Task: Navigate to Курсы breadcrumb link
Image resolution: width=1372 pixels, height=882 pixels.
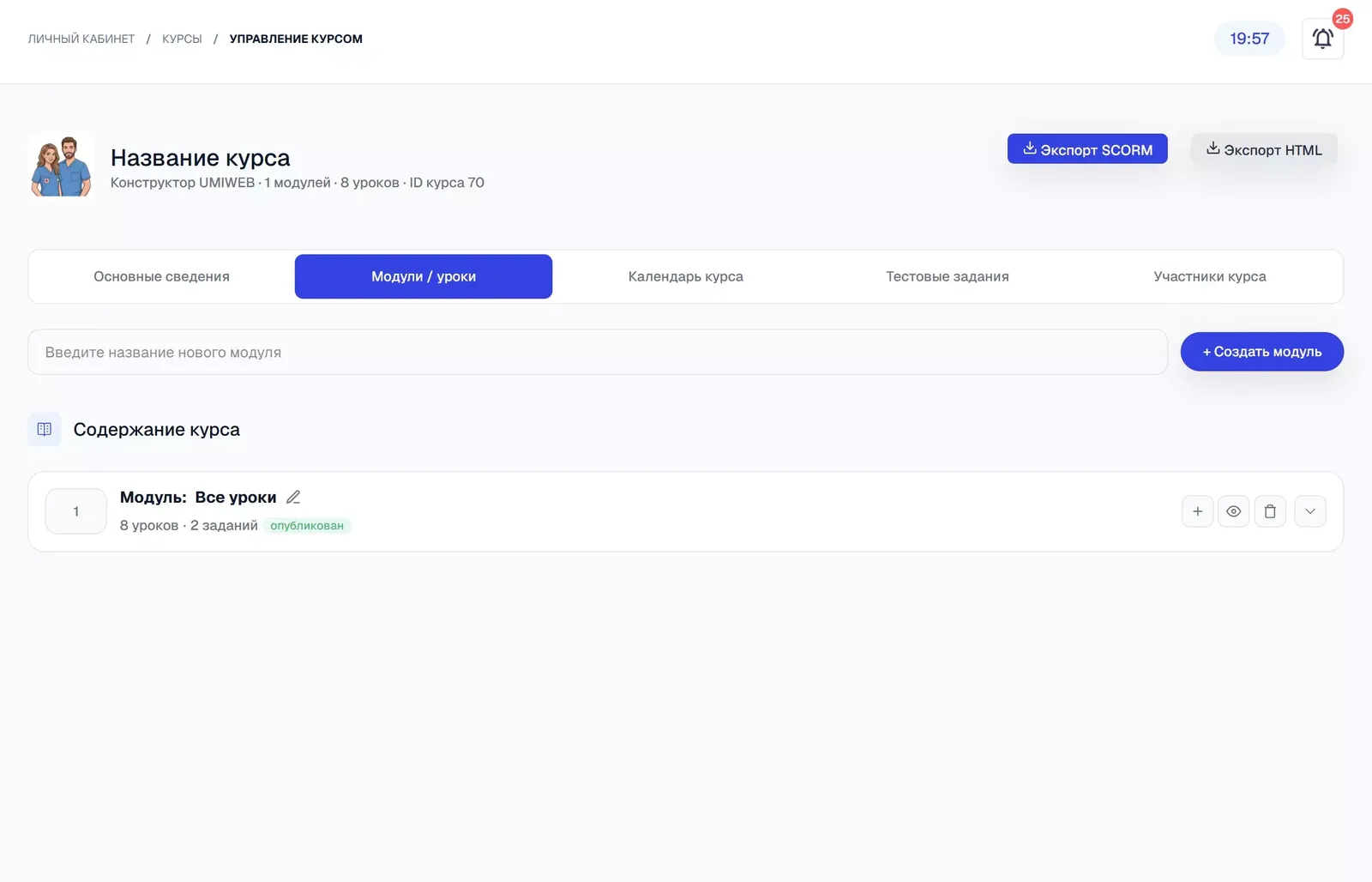Action: coord(182,39)
